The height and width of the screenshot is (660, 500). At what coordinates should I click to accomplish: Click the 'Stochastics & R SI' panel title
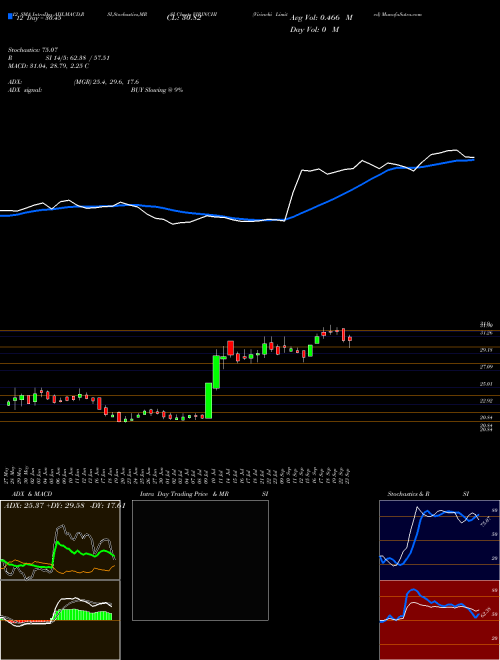[x=428, y=494]
